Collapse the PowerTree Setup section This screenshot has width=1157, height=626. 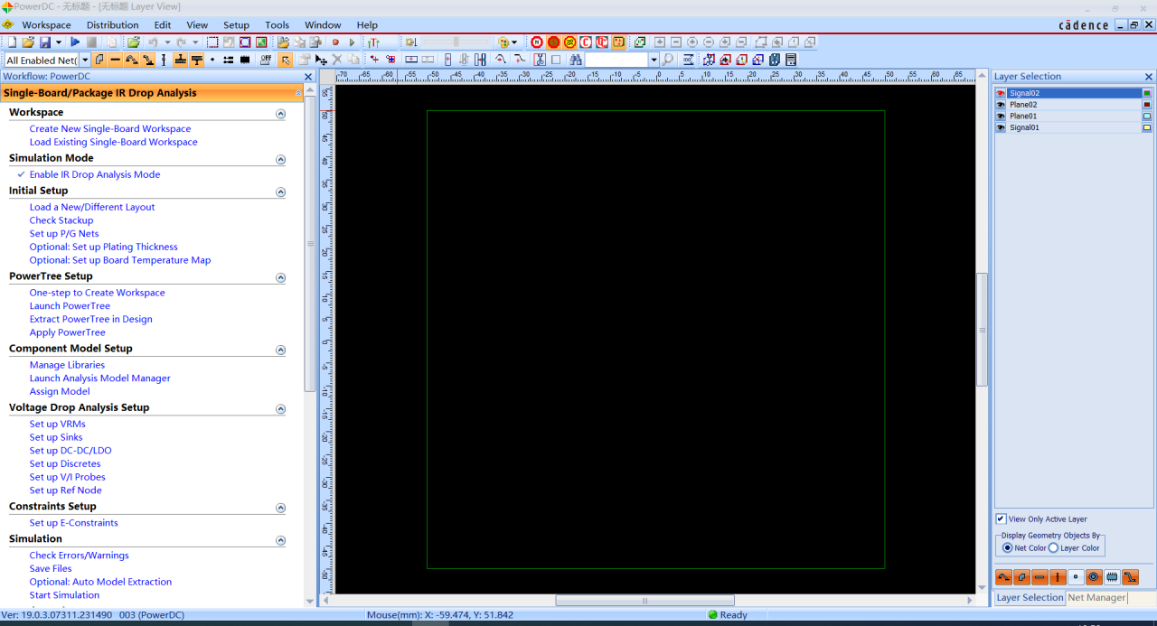pyautogui.click(x=280, y=278)
